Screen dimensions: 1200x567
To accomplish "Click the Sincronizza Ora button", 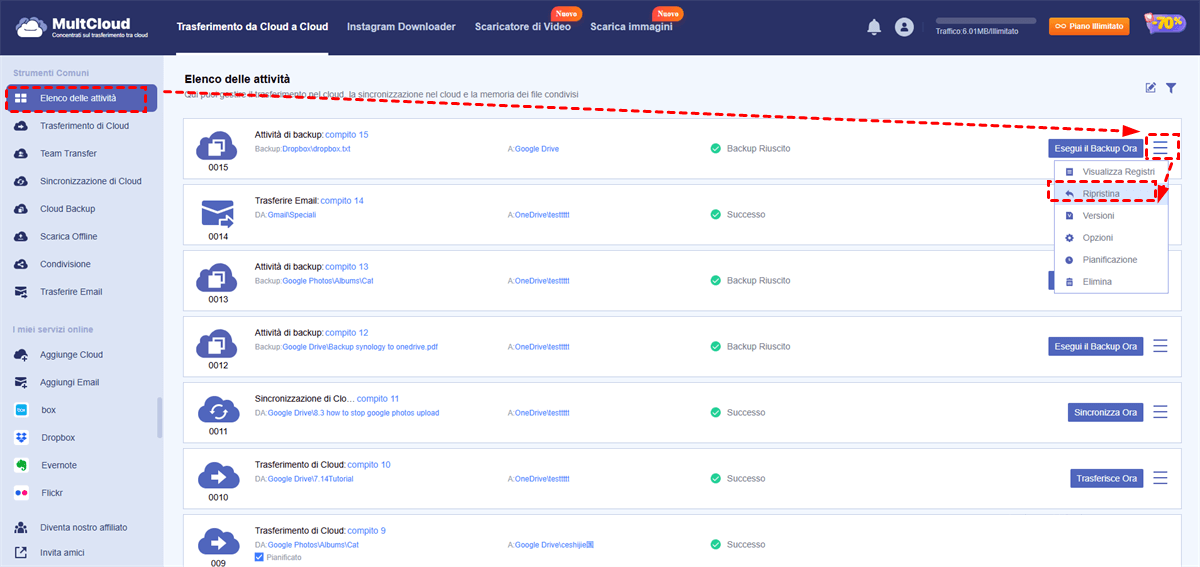I will 1105,412.
